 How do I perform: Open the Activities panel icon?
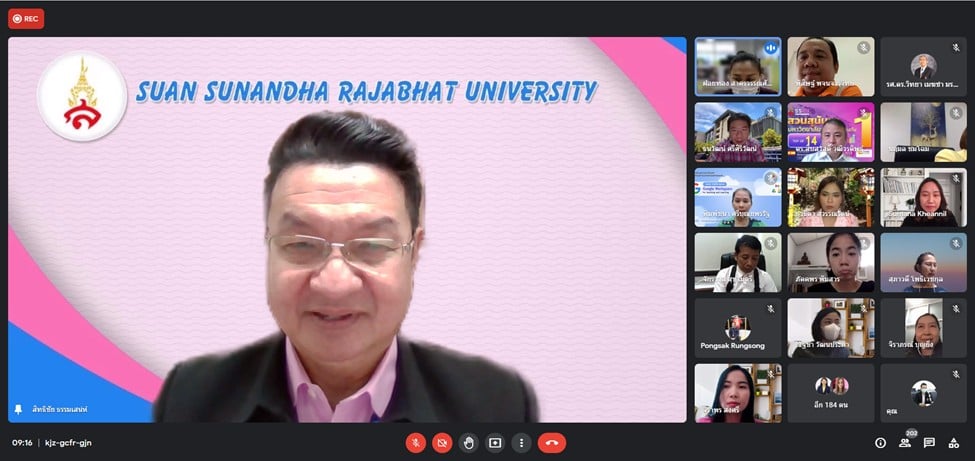coord(953,443)
